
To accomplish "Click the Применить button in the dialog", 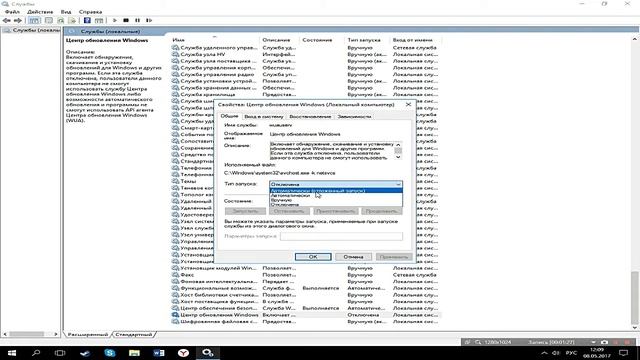I will tap(394, 257).
